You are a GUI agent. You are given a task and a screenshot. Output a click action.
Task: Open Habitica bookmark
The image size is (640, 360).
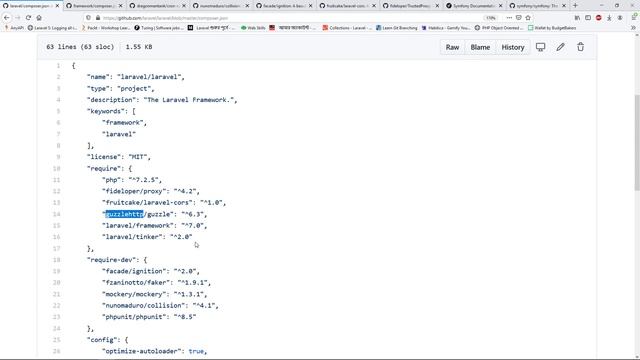(x=446, y=28)
